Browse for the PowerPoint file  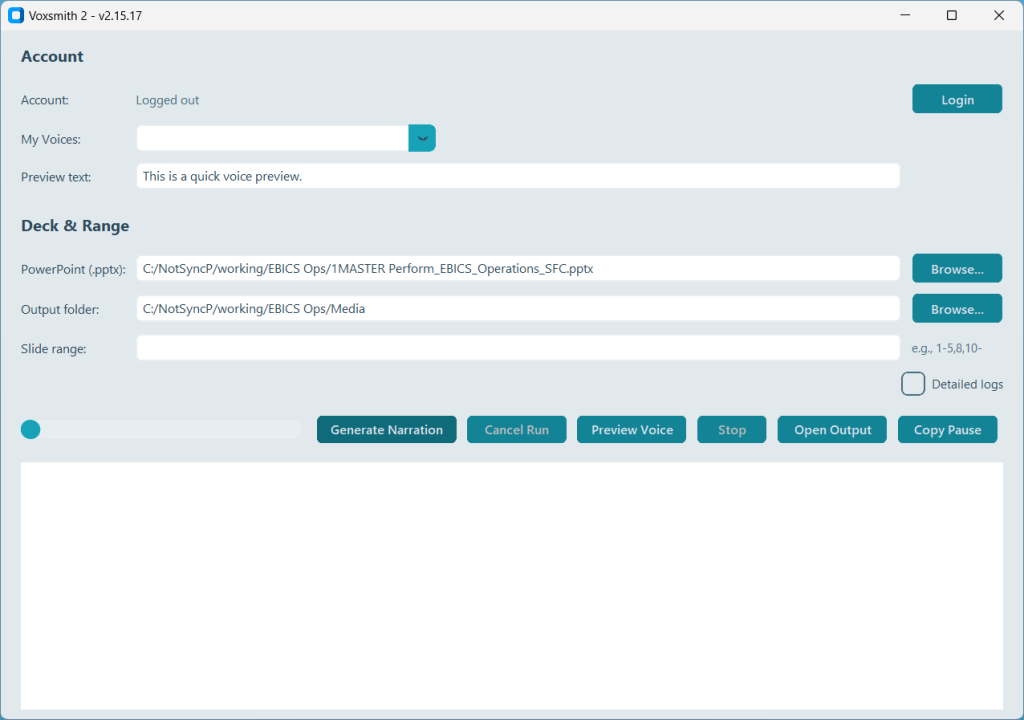click(x=957, y=269)
